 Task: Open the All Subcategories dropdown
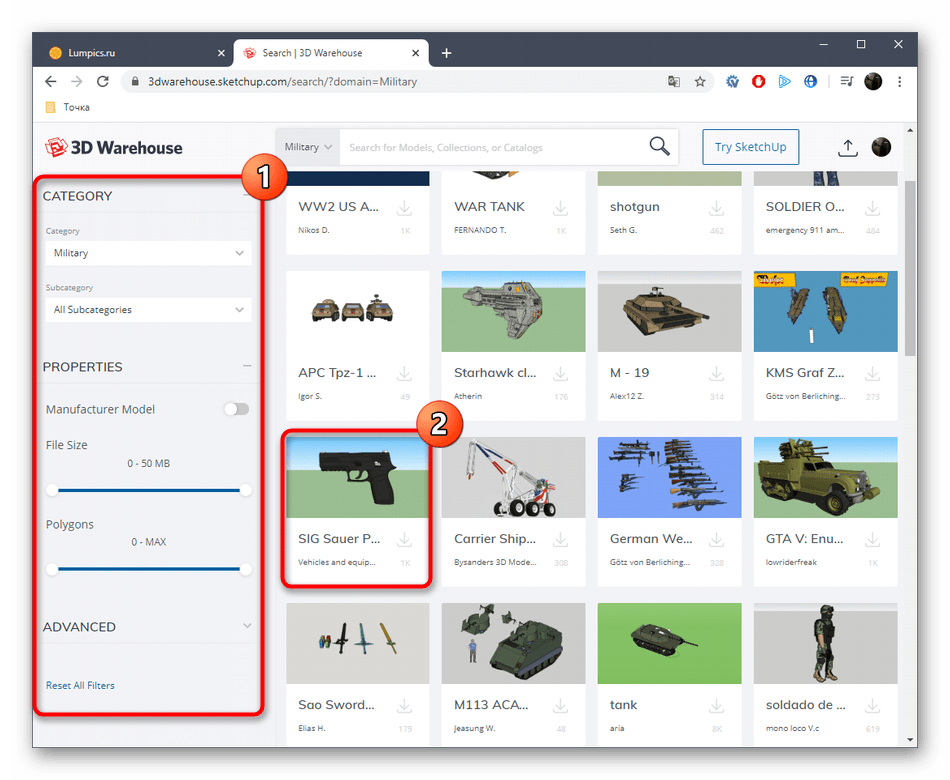point(148,310)
